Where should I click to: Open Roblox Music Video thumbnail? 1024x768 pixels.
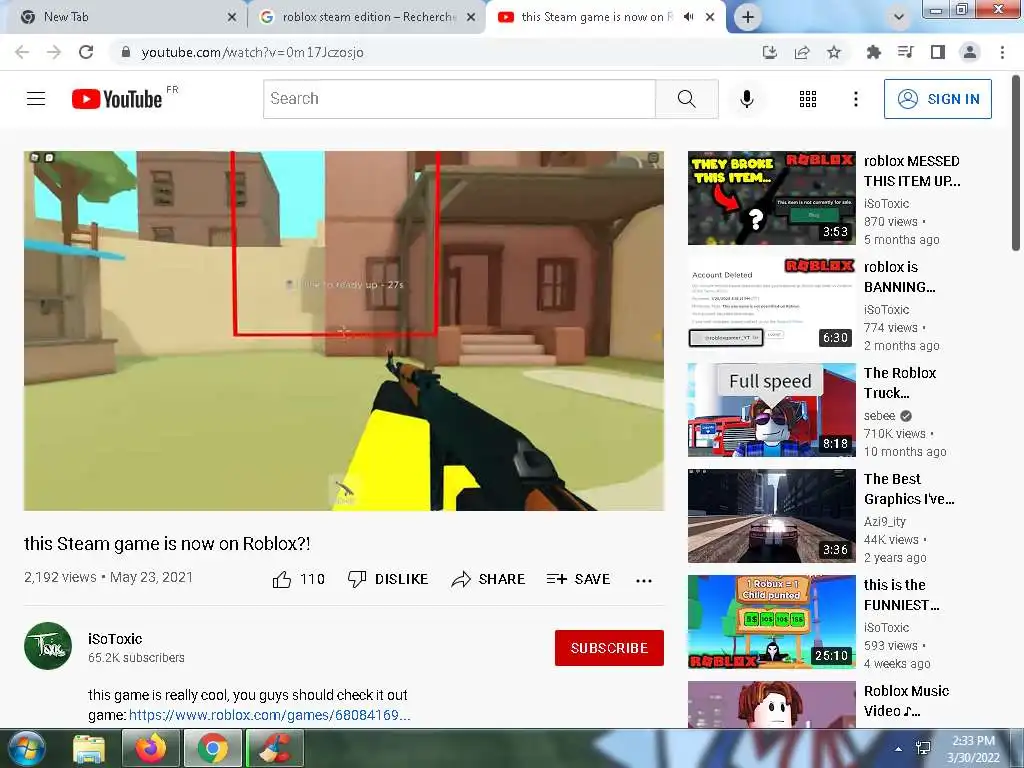coord(772,705)
